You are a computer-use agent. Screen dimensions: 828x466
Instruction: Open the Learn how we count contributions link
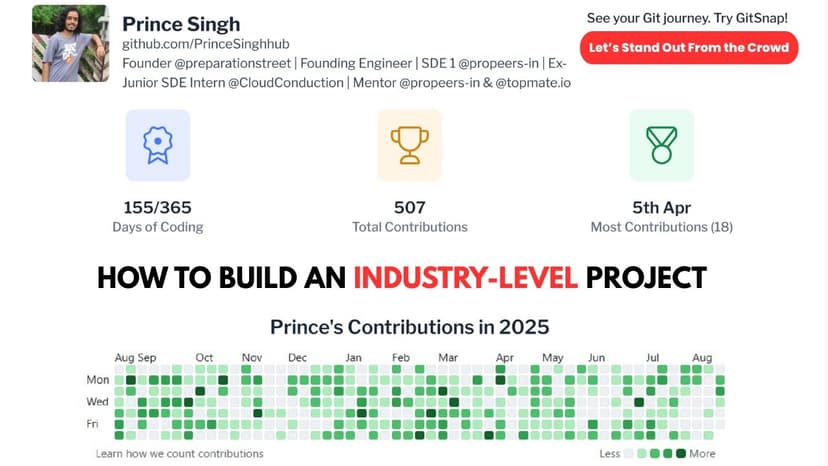(180, 453)
